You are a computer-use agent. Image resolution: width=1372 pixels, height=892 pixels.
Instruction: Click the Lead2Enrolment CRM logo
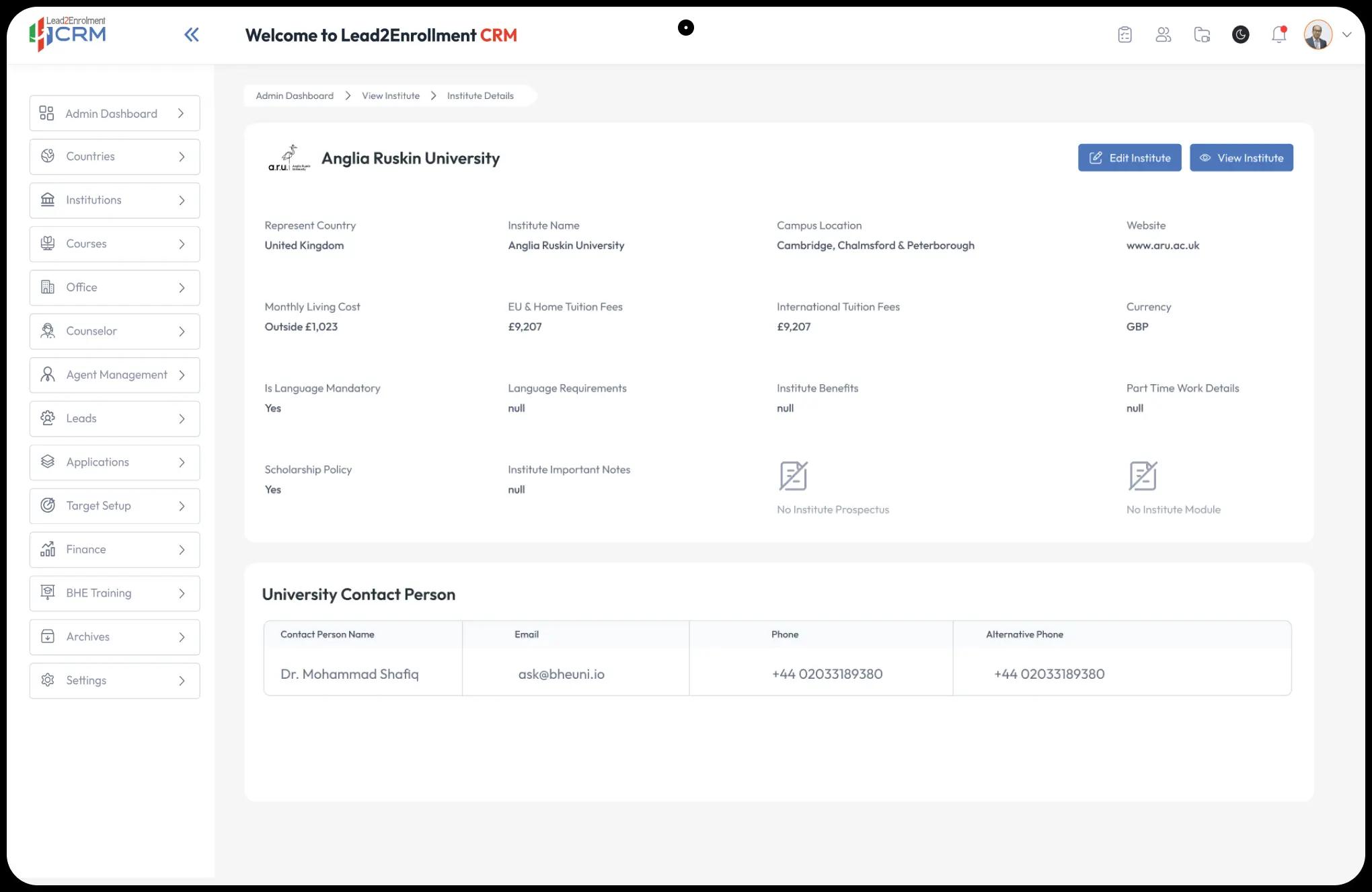(x=68, y=33)
